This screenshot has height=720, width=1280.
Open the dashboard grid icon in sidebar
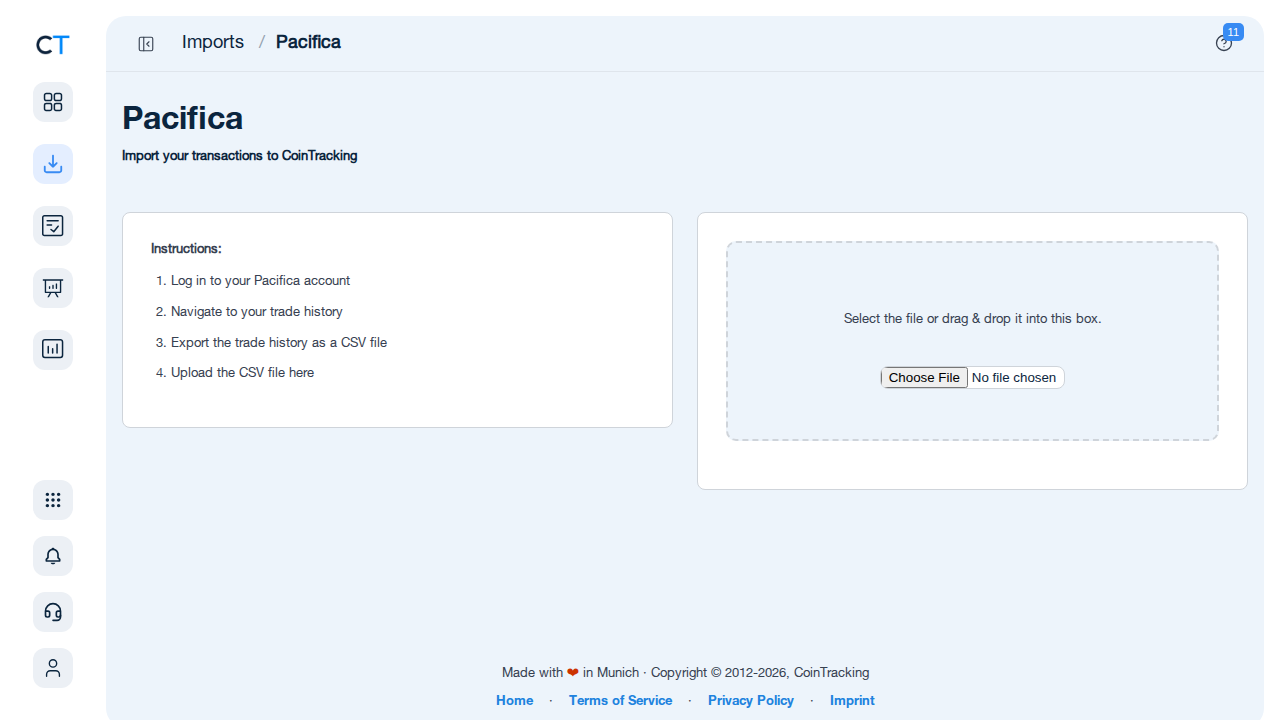[x=53, y=102]
